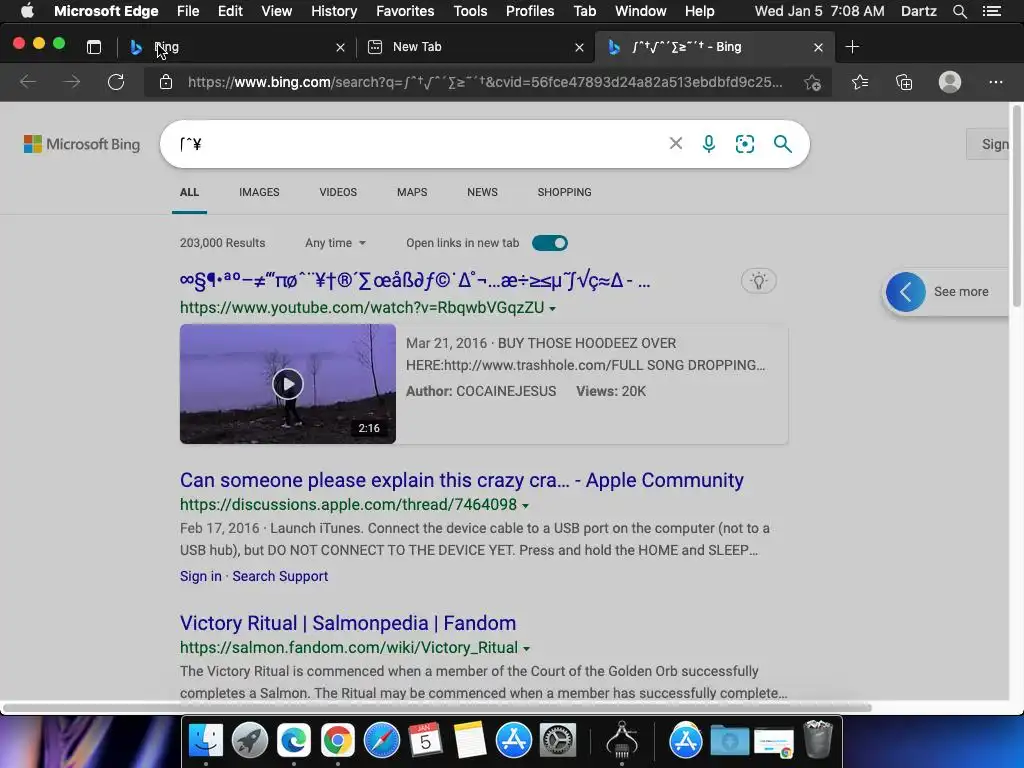Go back with the back arrow
The width and height of the screenshot is (1024, 768).
tap(28, 82)
